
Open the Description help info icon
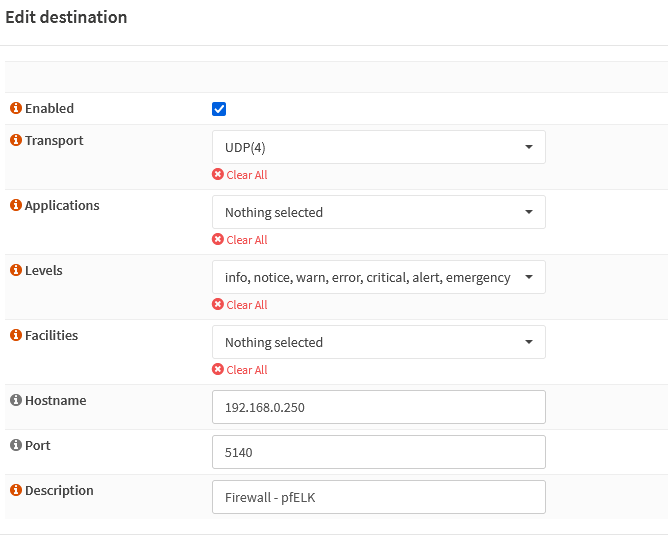[x=16, y=490]
